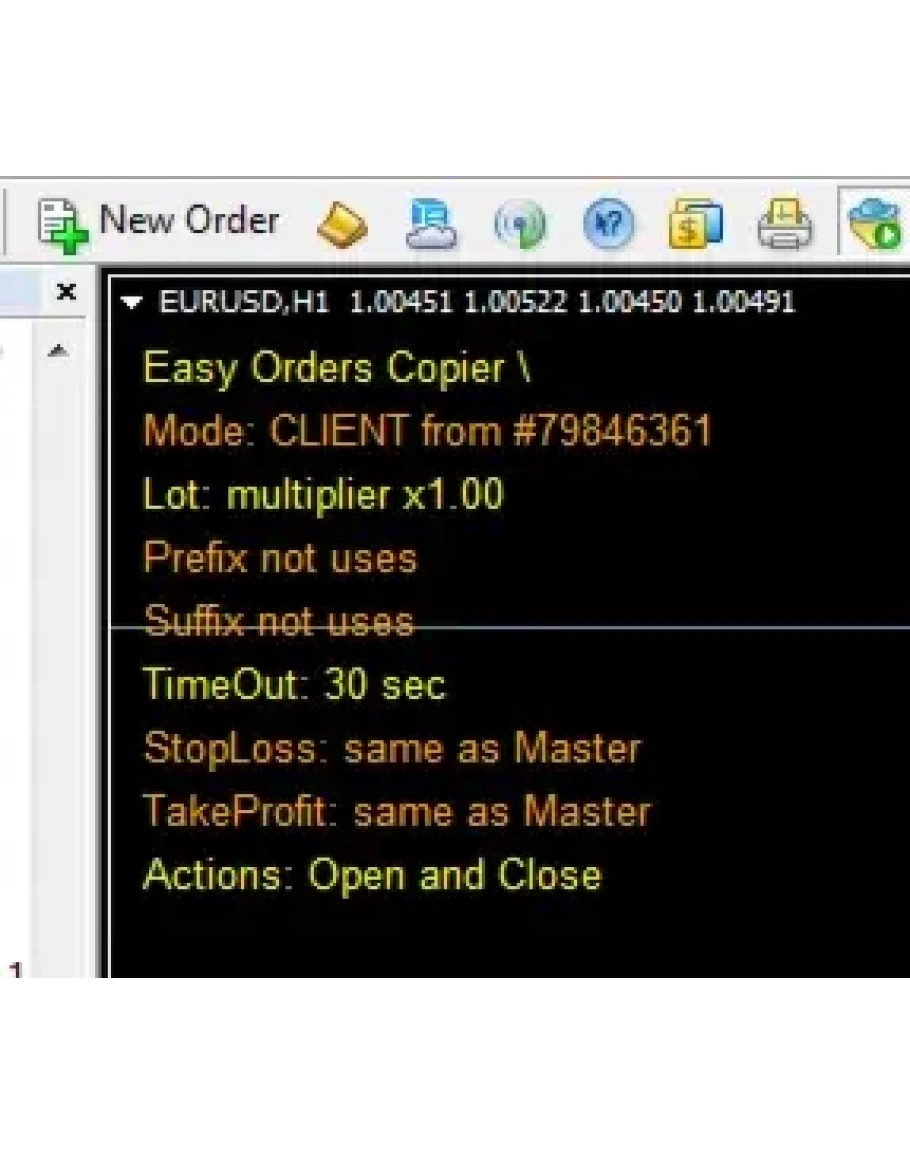This screenshot has height=1155, width=910.
Task: Click the StopLoss: same as Master line
Action: point(391,748)
